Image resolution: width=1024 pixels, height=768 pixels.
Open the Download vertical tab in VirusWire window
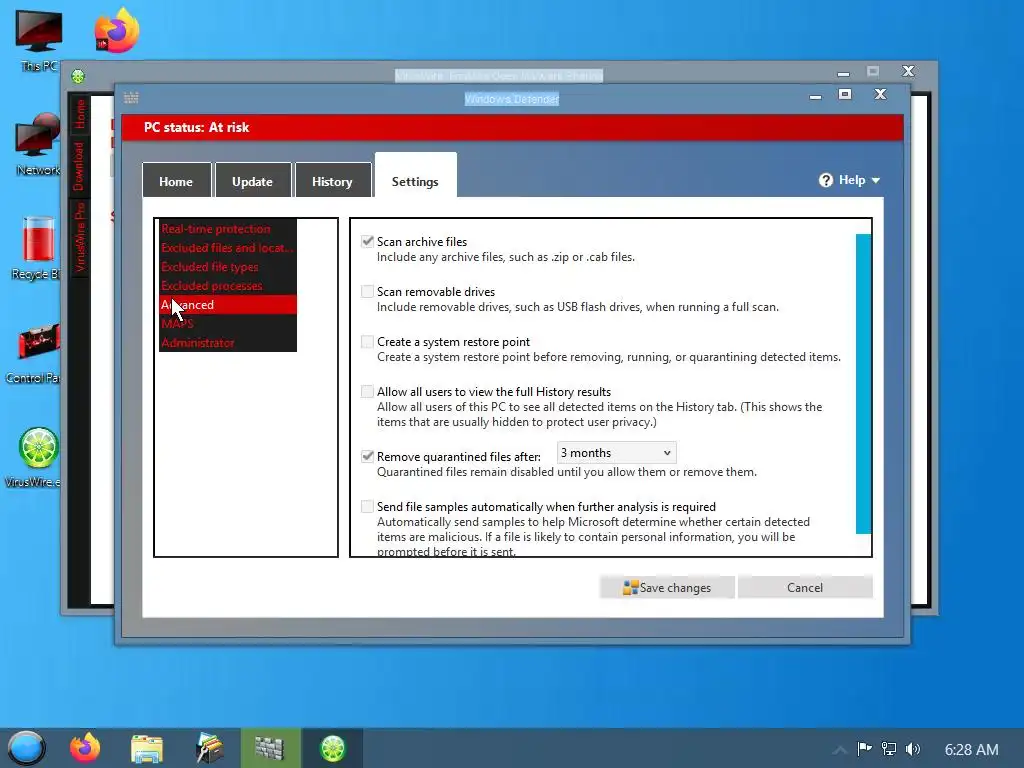(x=79, y=166)
